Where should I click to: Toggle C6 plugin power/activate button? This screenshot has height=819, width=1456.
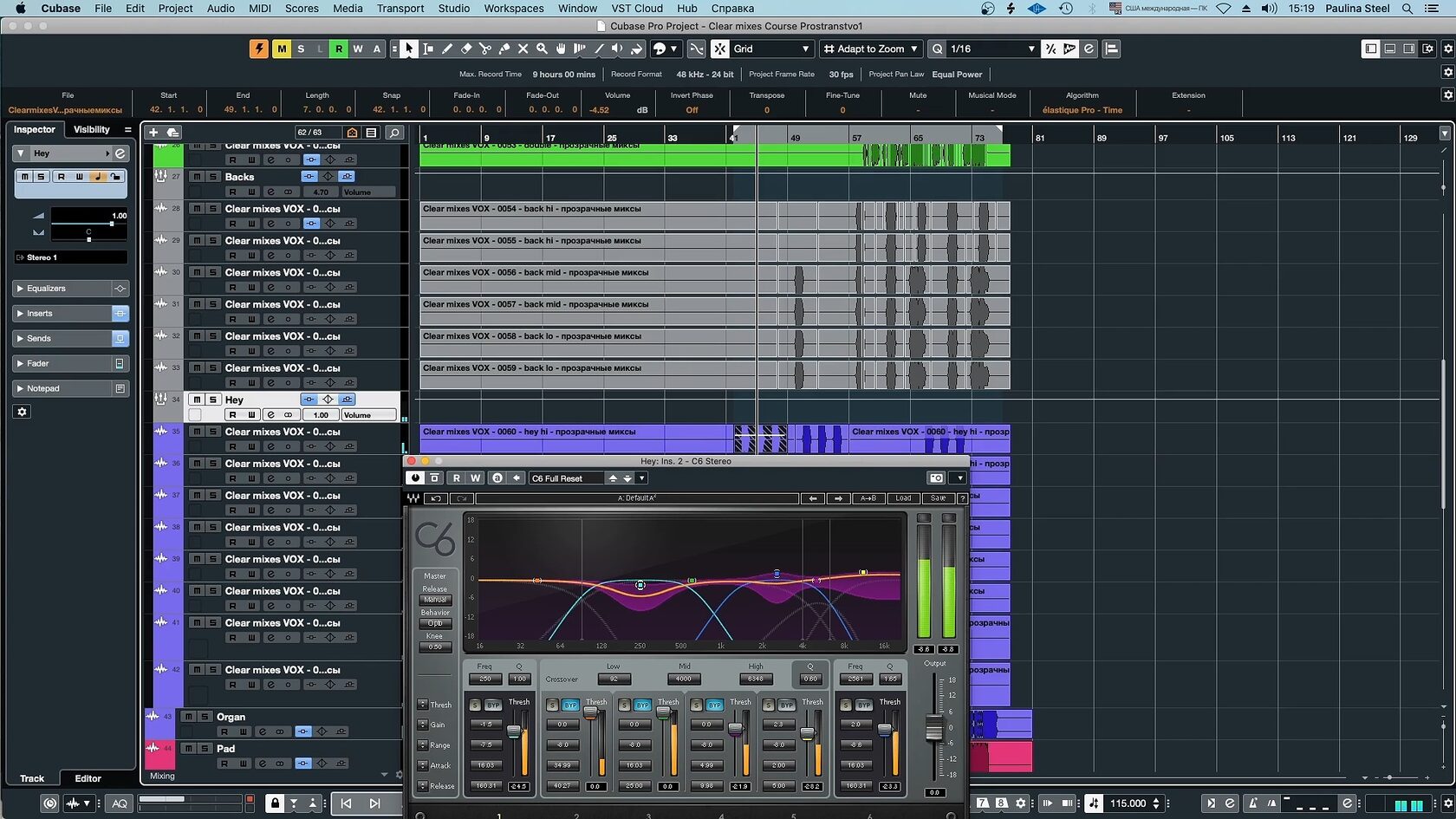[x=415, y=478]
